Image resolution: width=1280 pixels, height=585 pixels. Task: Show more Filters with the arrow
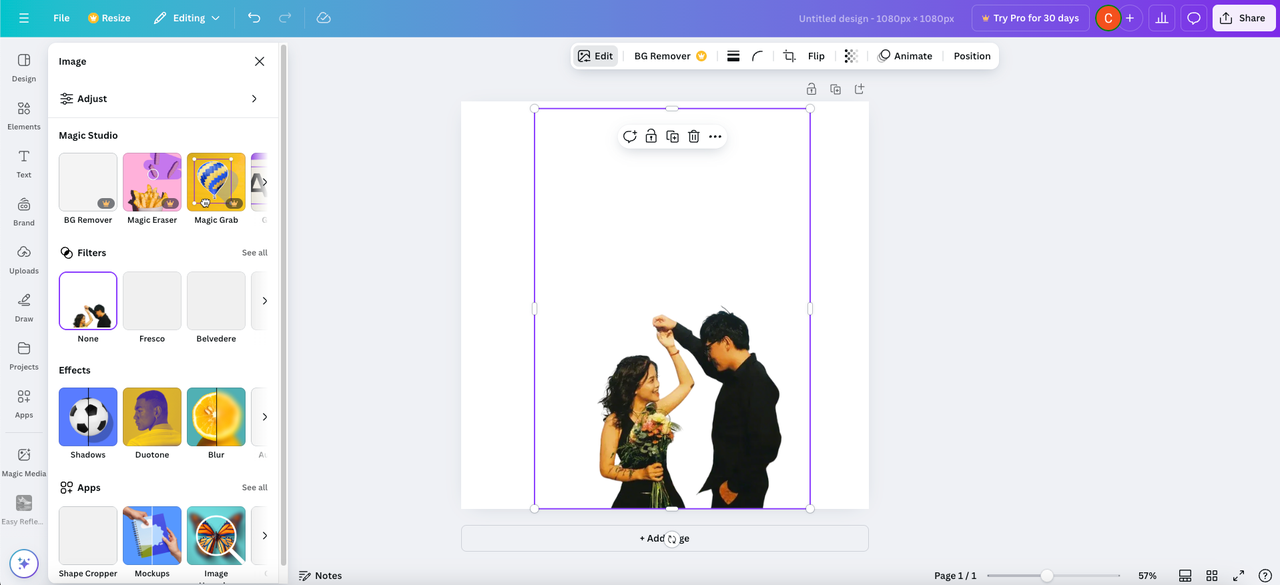click(x=264, y=300)
